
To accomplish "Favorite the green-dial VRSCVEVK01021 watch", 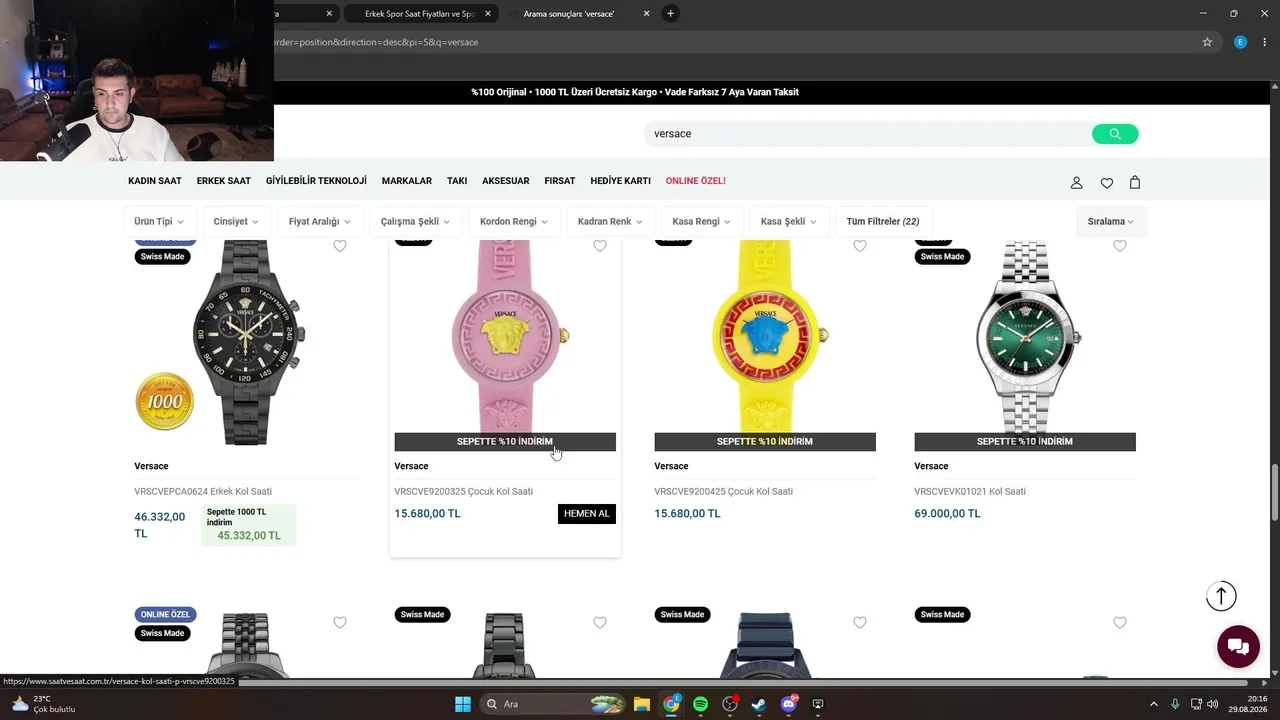I will point(1120,246).
